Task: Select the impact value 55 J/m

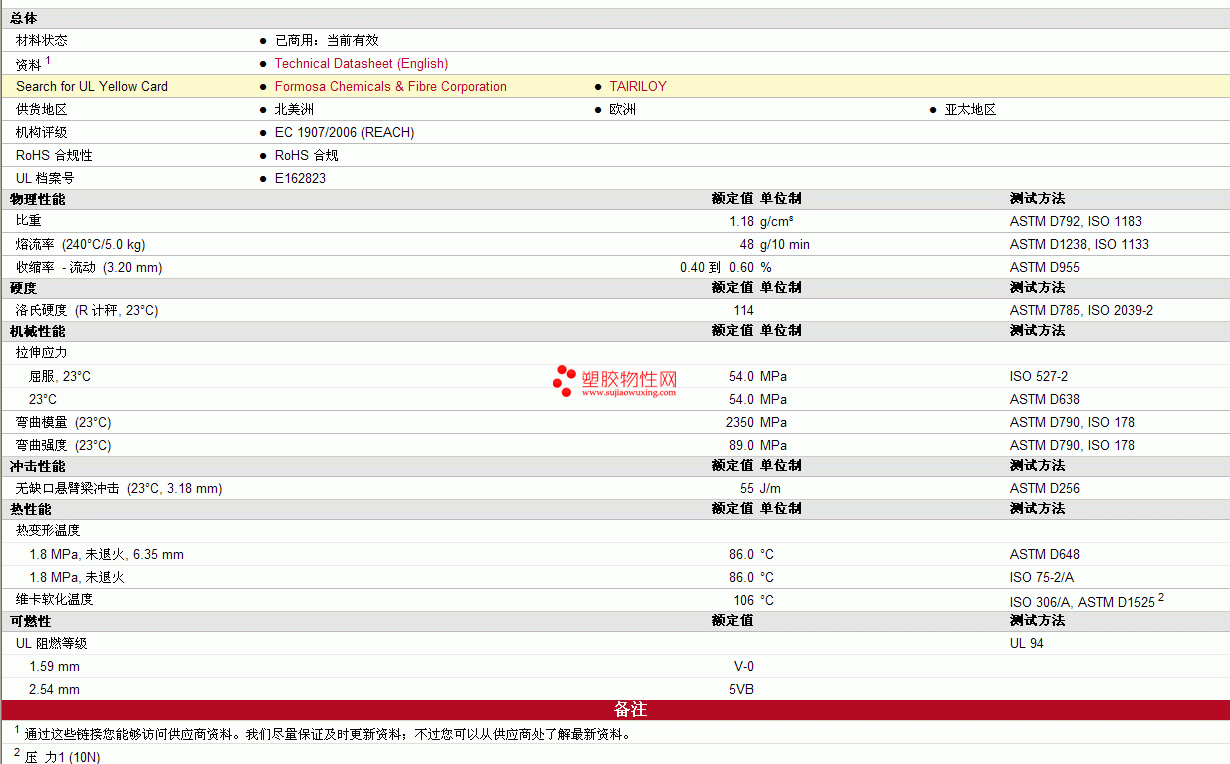Action: tap(761, 488)
